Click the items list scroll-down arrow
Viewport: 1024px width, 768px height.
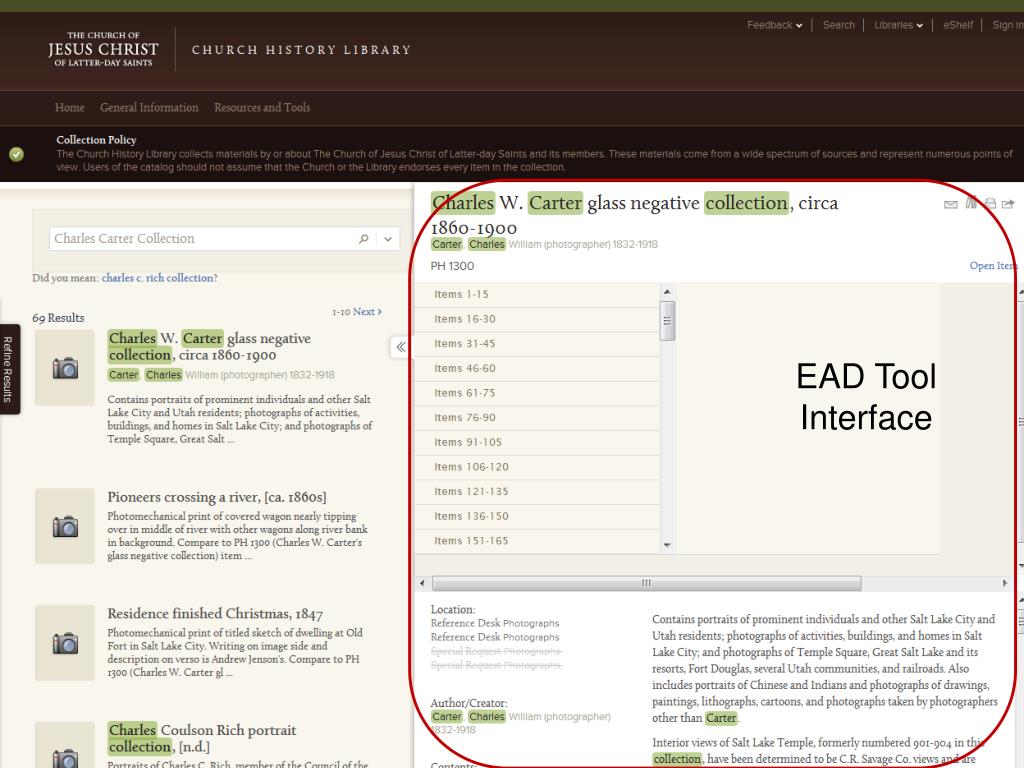pyautogui.click(x=667, y=545)
